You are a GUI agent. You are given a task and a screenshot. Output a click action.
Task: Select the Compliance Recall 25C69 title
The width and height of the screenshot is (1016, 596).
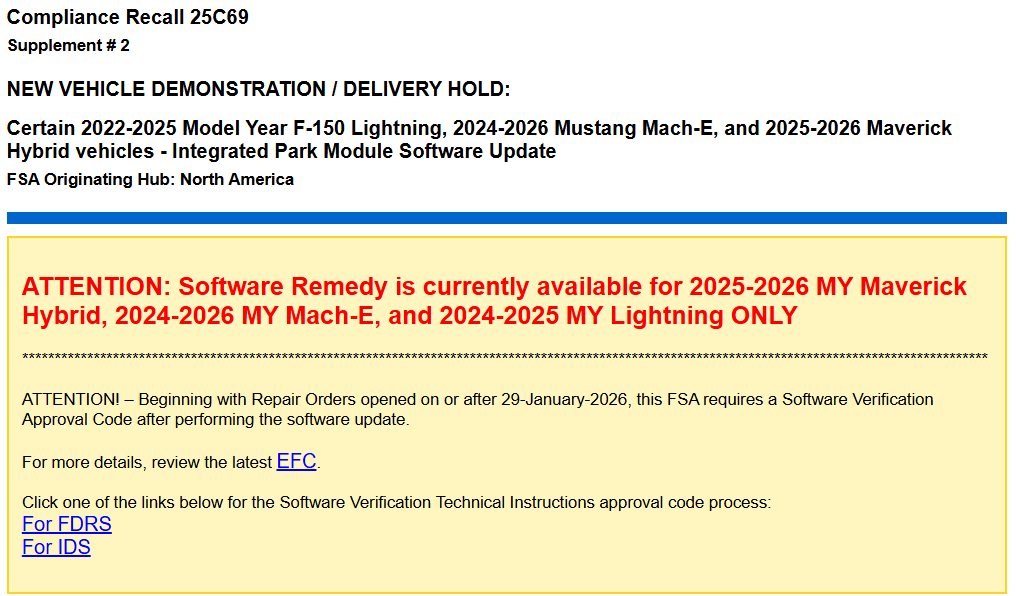coord(125,17)
